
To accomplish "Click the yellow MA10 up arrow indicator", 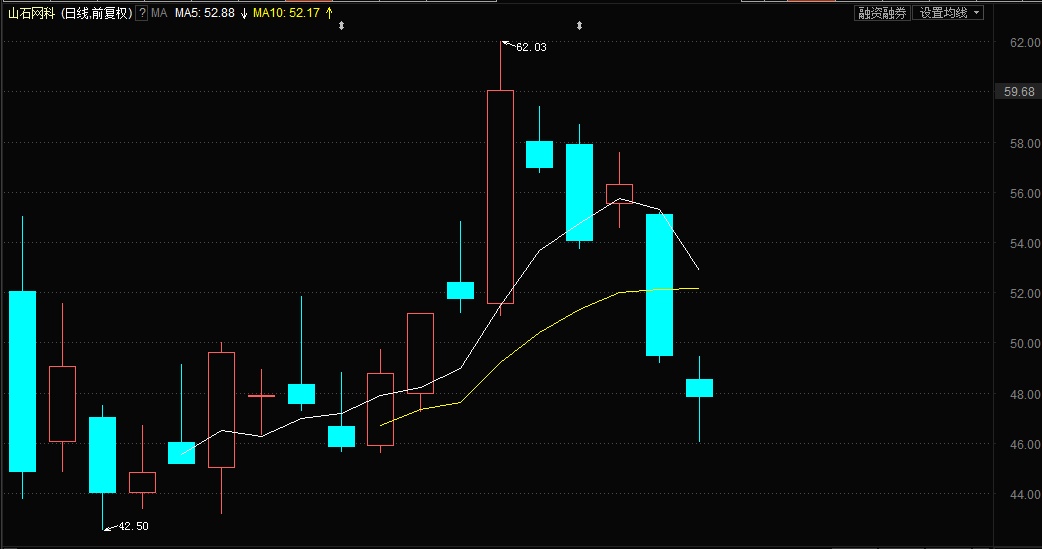I will point(329,13).
